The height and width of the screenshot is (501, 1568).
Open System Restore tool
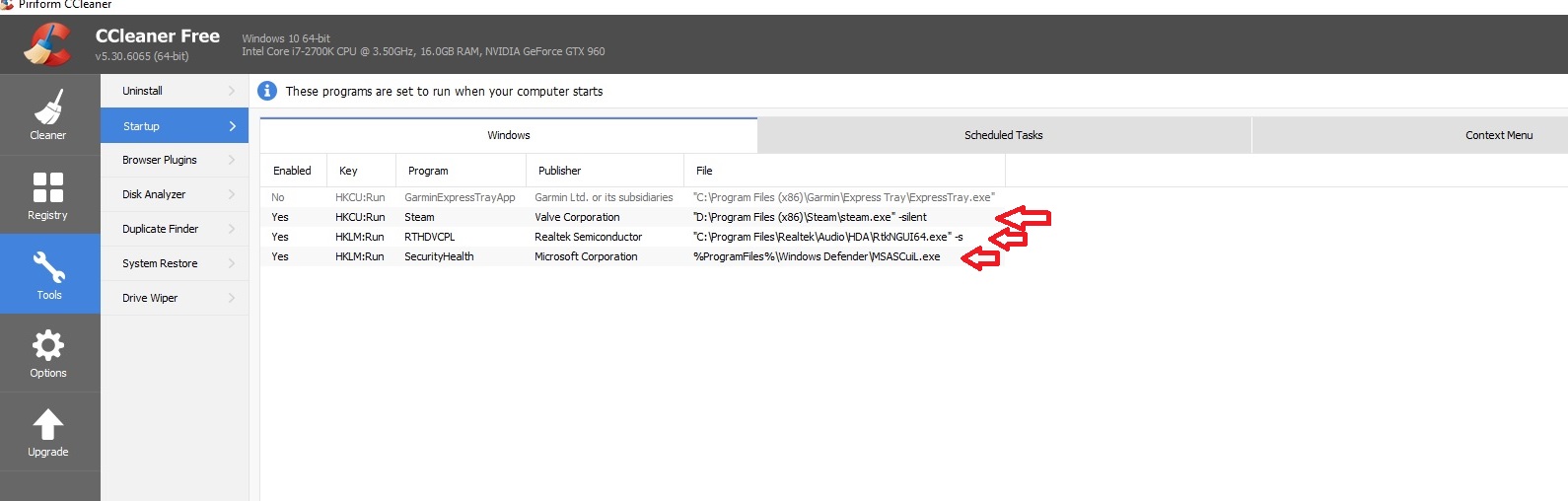coord(160,263)
